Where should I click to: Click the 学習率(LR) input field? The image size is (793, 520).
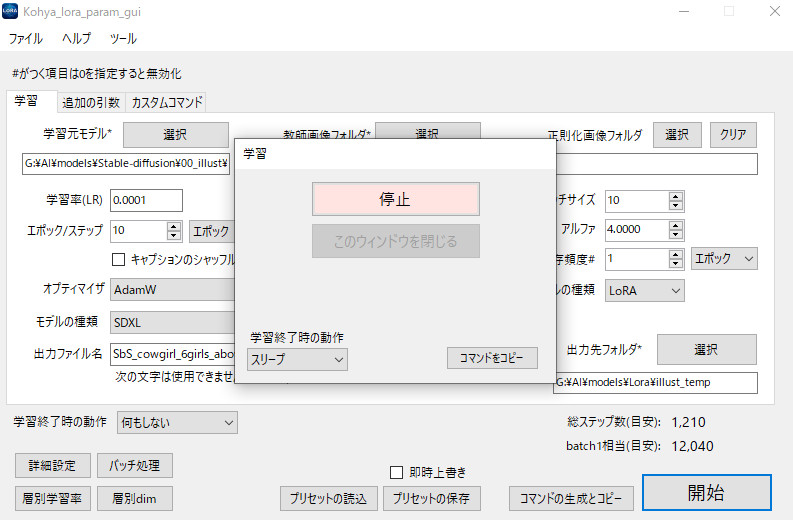tap(146, 200)
